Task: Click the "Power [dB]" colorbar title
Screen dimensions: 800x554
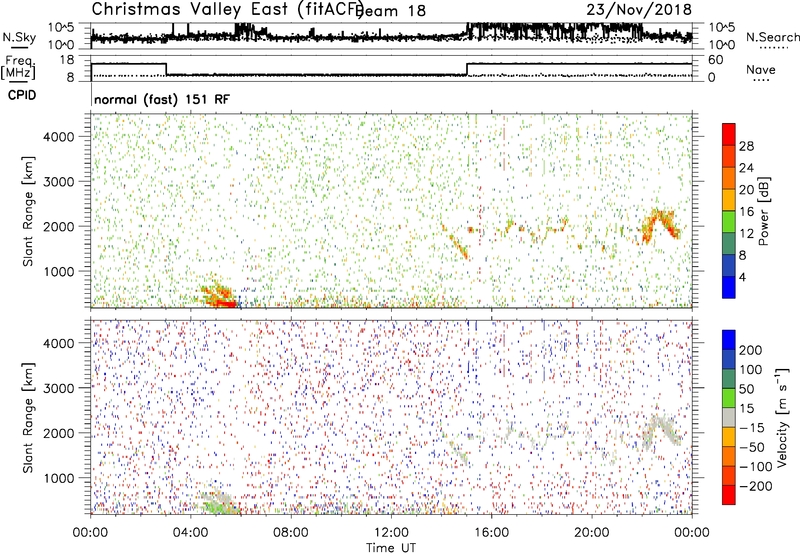Action: (763, 211)
